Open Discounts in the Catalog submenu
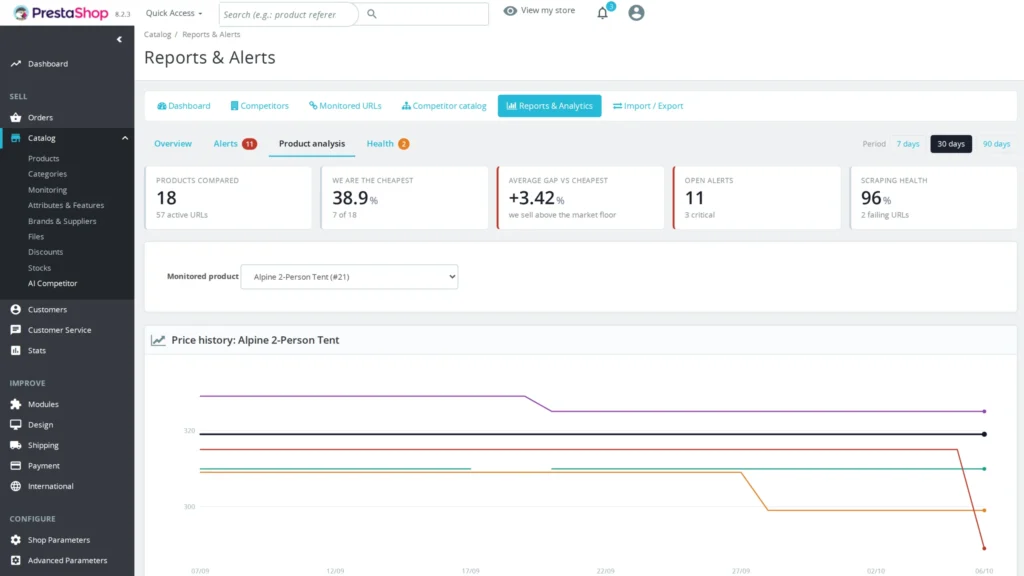The image size is (1024, 576). [x=46, y=252]
